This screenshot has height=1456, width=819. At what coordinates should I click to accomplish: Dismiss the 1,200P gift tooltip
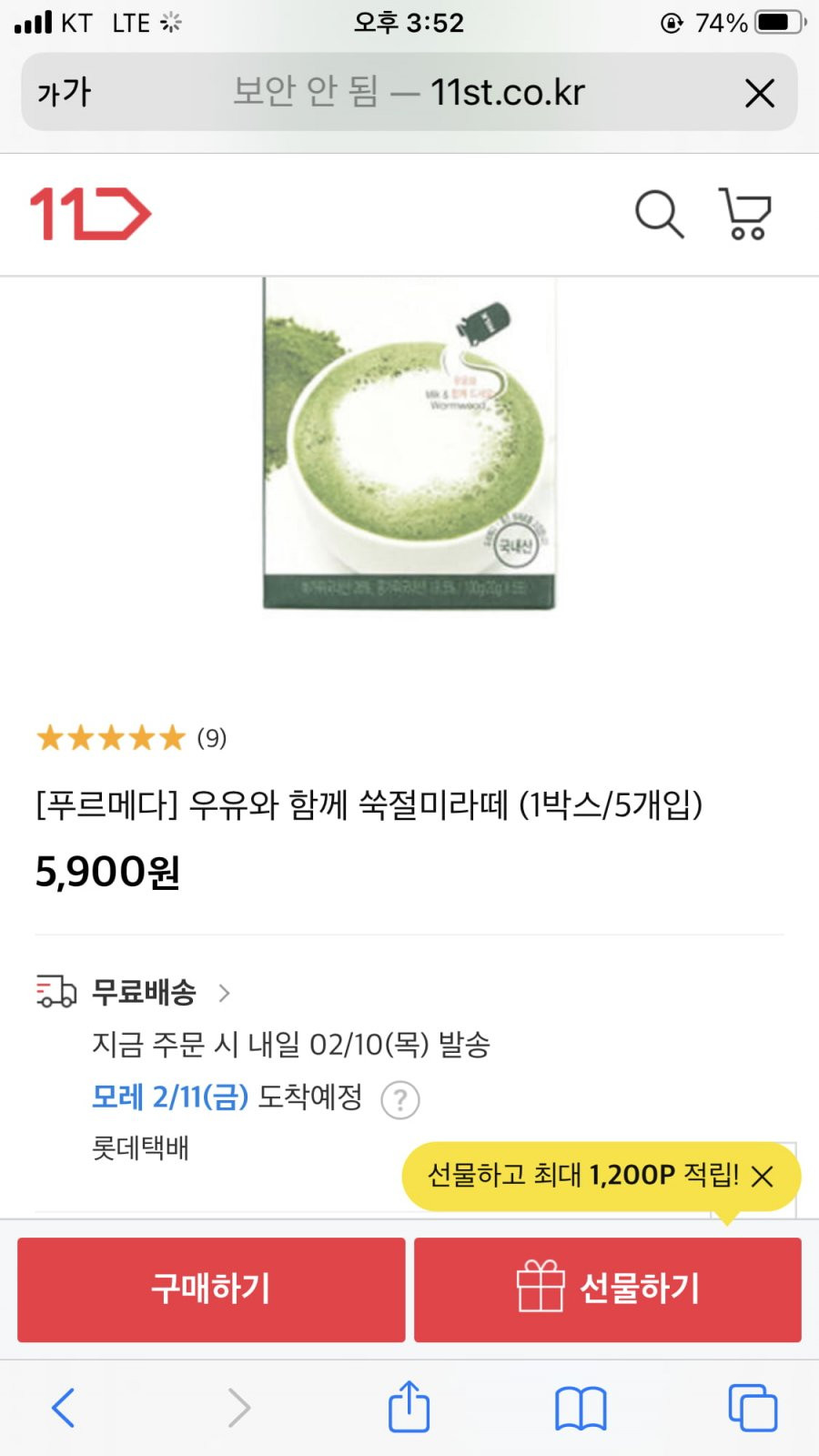[x=763, y=1177]
